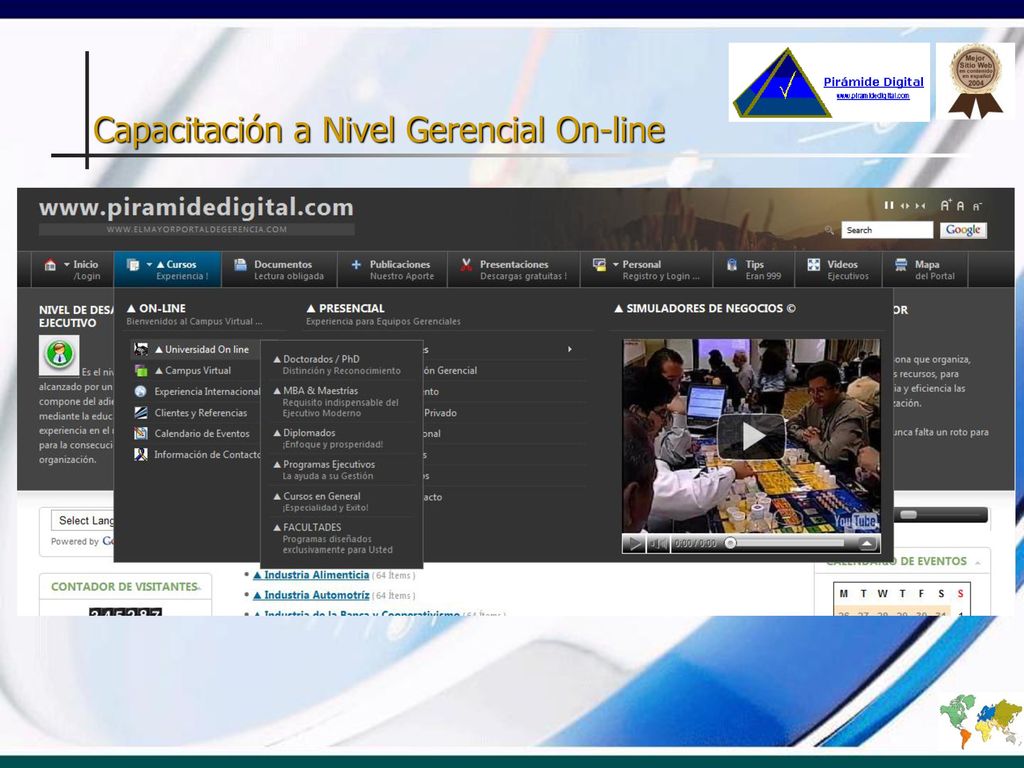Click the ON-LINE column heading
This screenshot has height=768, width=1024.
[x=157, y=308]
